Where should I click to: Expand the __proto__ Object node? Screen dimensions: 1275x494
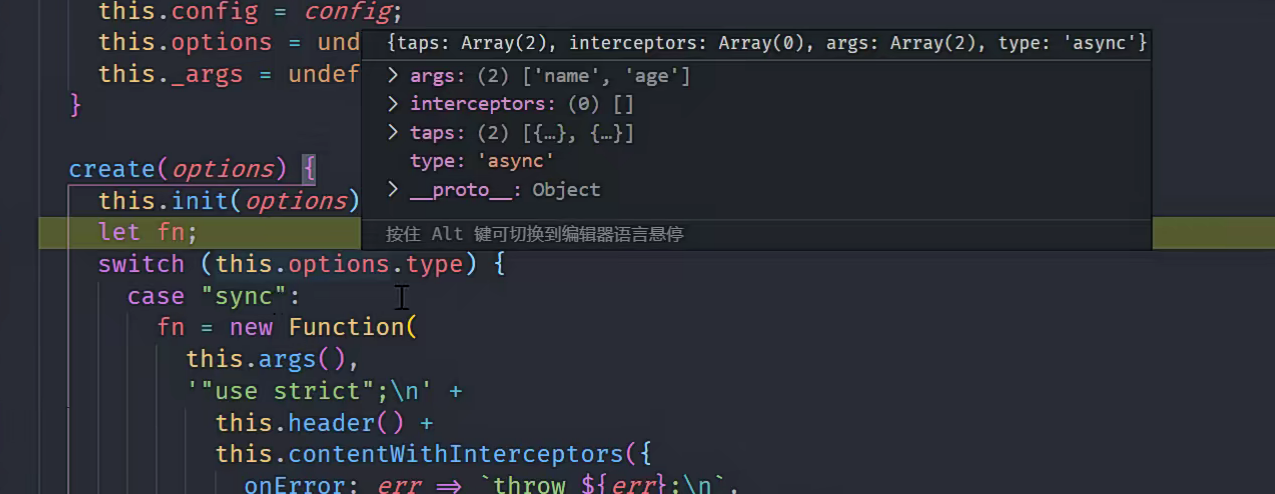[x=393, y=190]
